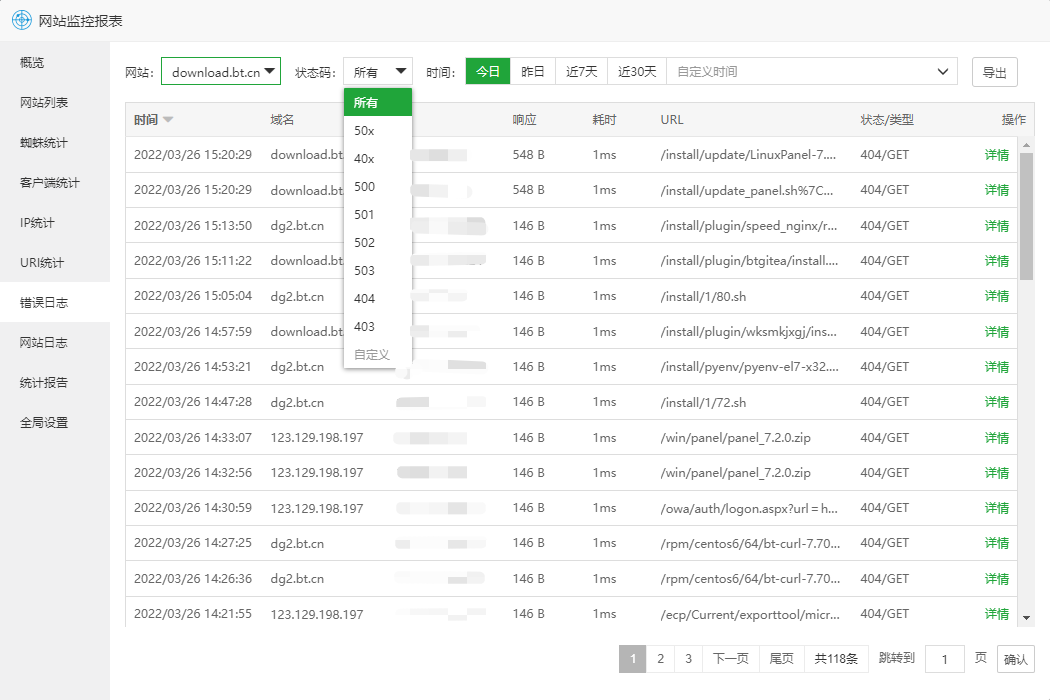
Task: Click 下一页 next page button
Action: (x=731, y=659)
